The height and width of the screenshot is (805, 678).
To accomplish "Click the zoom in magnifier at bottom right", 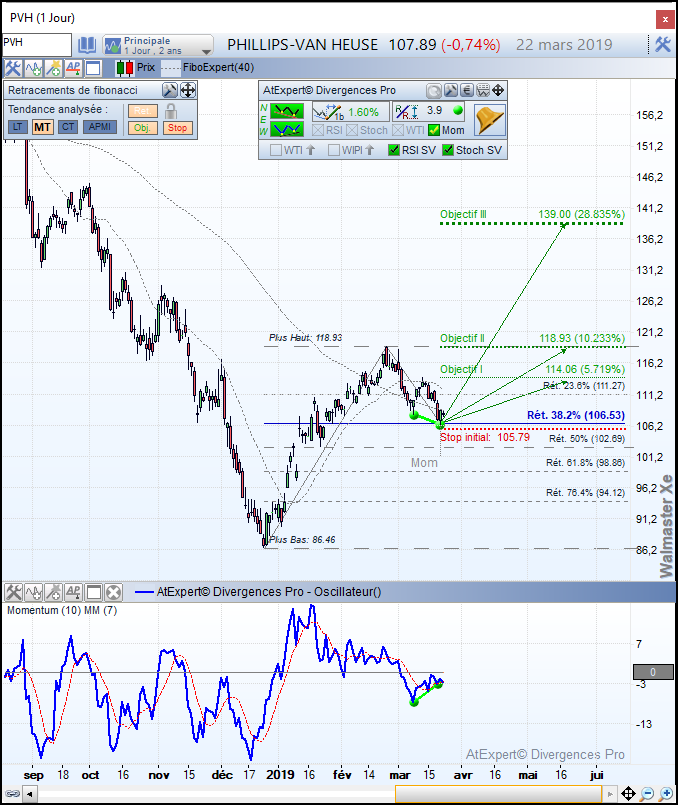I will 666,794.
